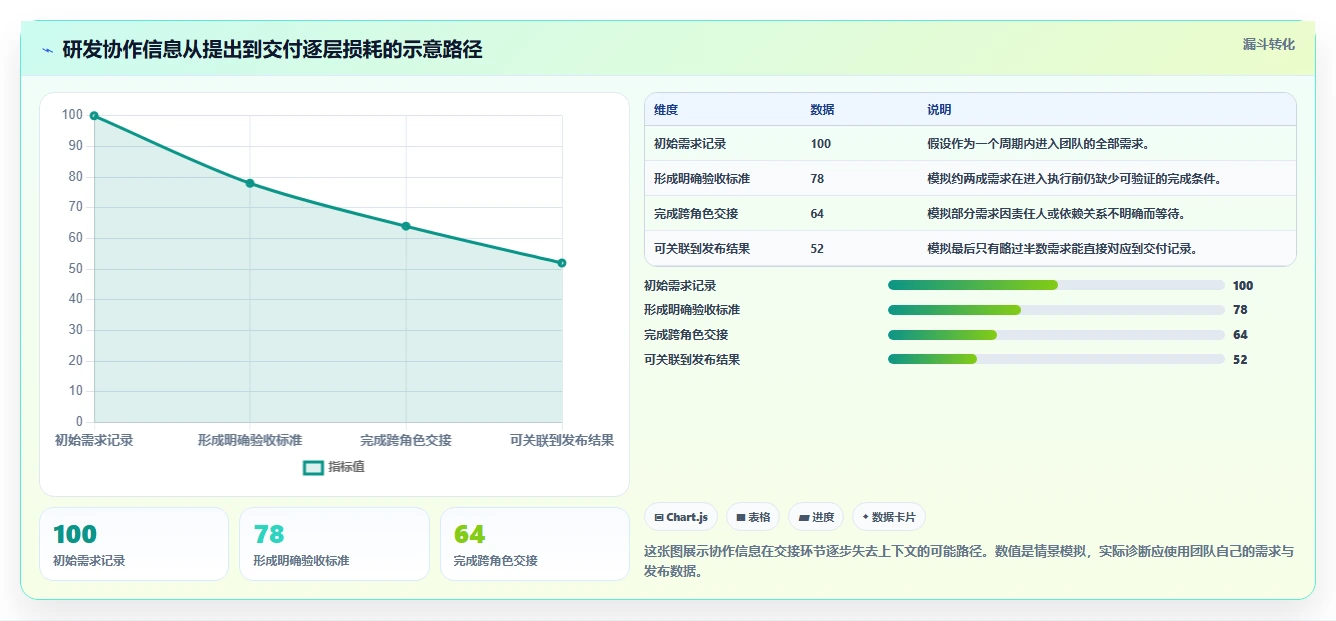Click progress label 完成跨角色交接
The width and height of the screenshot is (1336, 621).
[686, 335]
